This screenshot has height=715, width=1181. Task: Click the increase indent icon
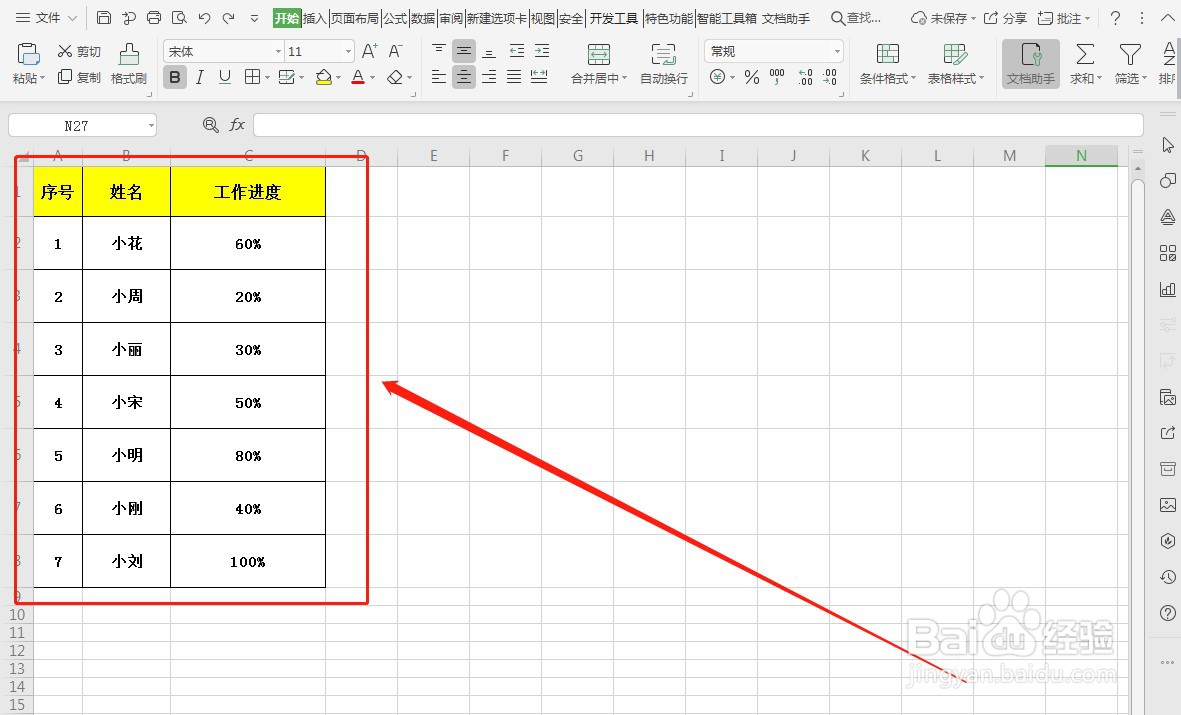pyautogui.click(x=542, y=51)
